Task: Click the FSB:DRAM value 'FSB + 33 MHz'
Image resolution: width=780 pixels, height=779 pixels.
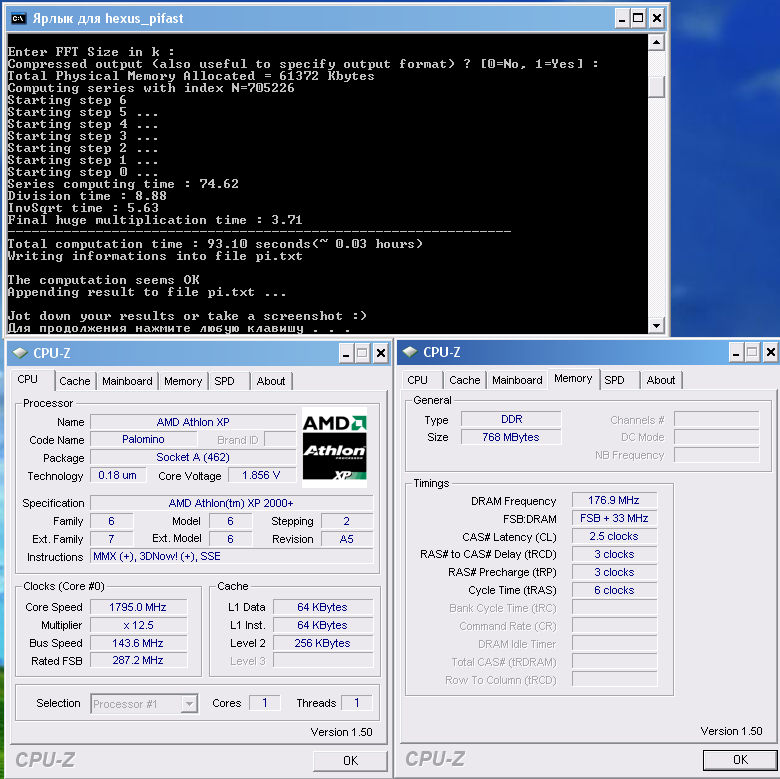Action: (x=614, y=518)
